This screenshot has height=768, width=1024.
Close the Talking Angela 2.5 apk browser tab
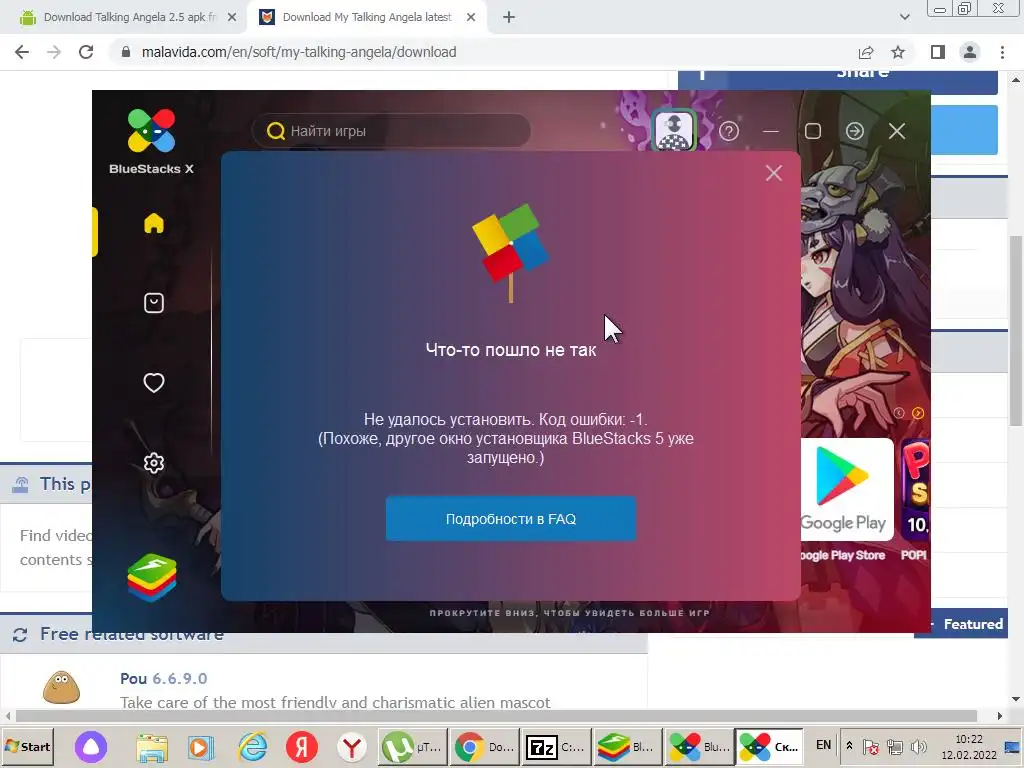[232, 18]
